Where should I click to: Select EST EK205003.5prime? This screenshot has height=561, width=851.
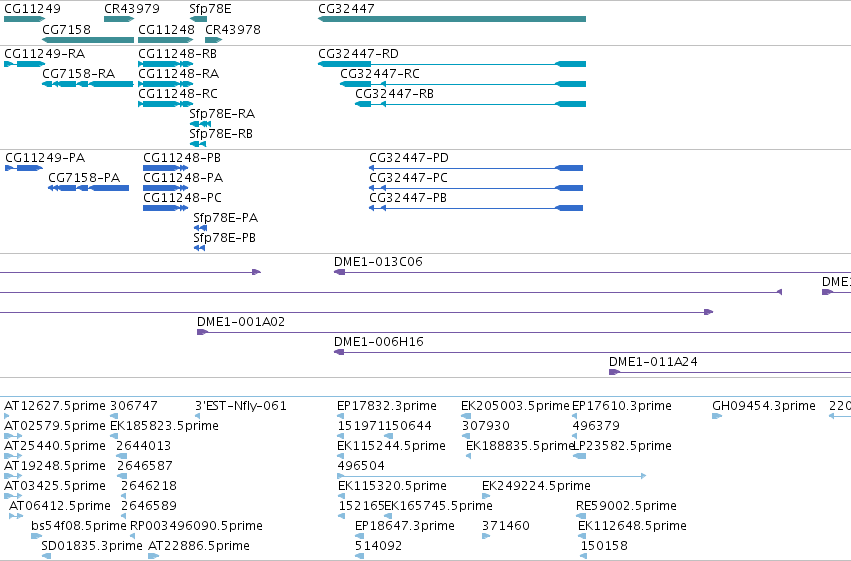[x=466, y=416]
